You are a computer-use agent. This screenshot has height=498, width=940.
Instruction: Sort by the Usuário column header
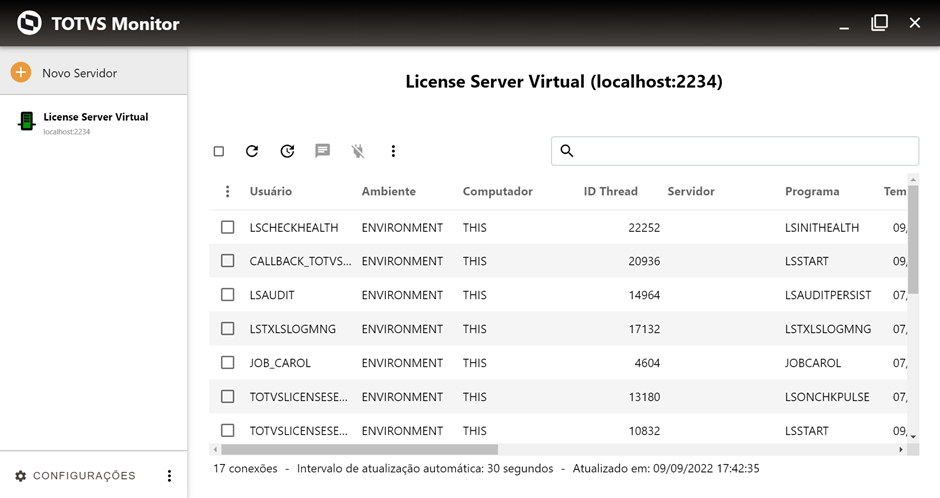pos(271,191)
